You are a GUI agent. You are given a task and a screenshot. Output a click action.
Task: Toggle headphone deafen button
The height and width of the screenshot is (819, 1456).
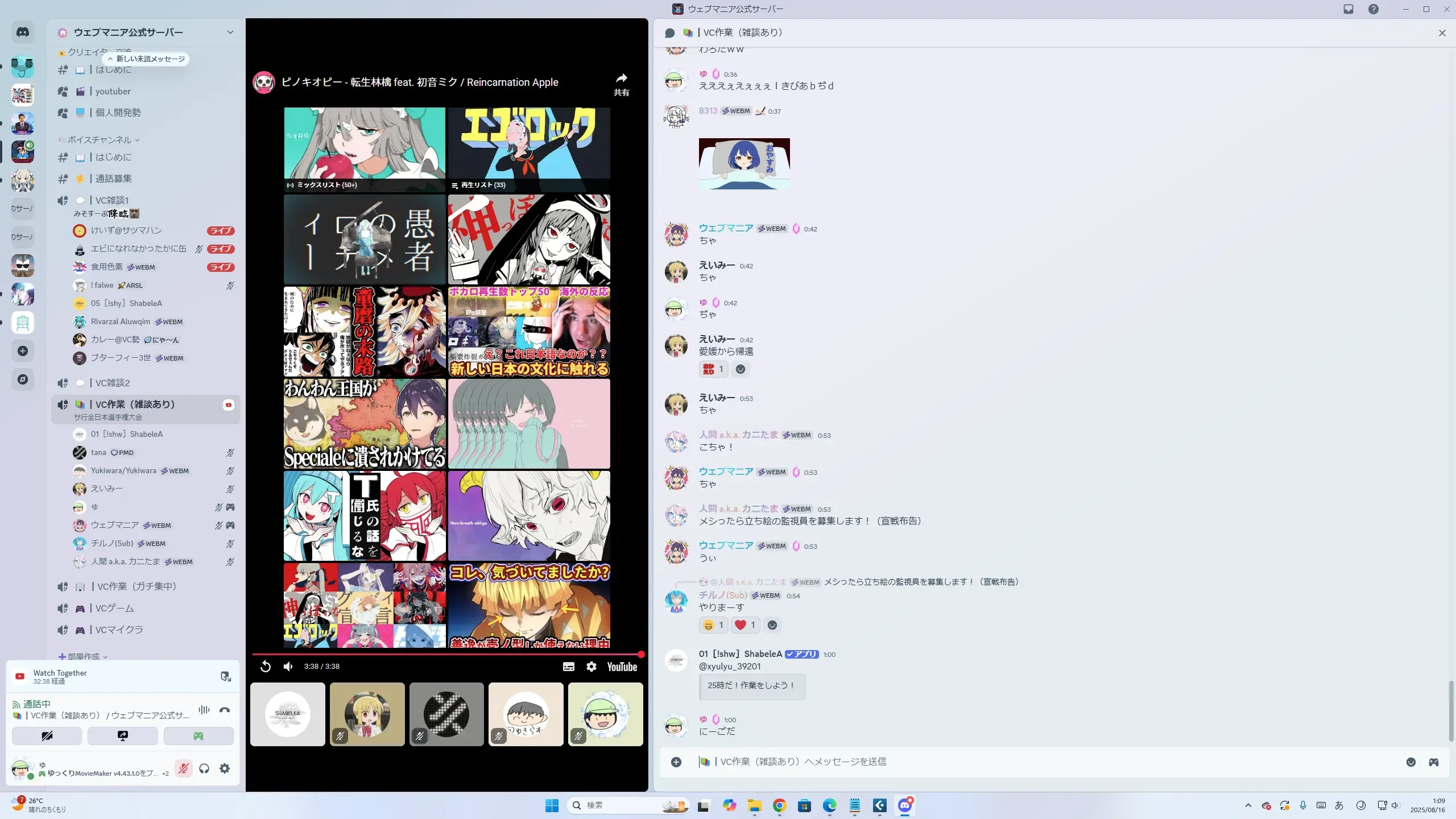pyautogui.click(x=204, y=768)
